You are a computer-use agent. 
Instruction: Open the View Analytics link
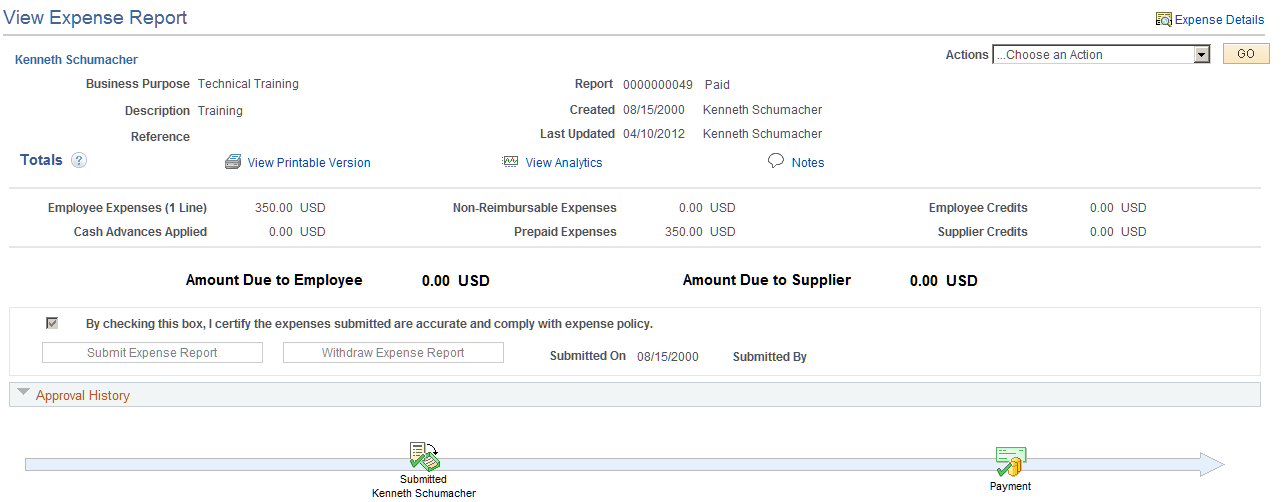[564, 163]
